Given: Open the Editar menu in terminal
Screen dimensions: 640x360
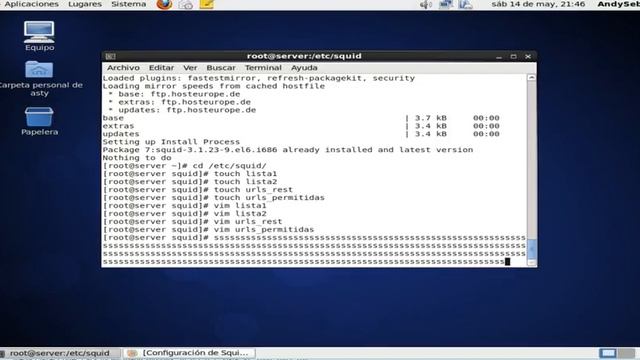Looking at the screenshot, I should pos(161,68).
